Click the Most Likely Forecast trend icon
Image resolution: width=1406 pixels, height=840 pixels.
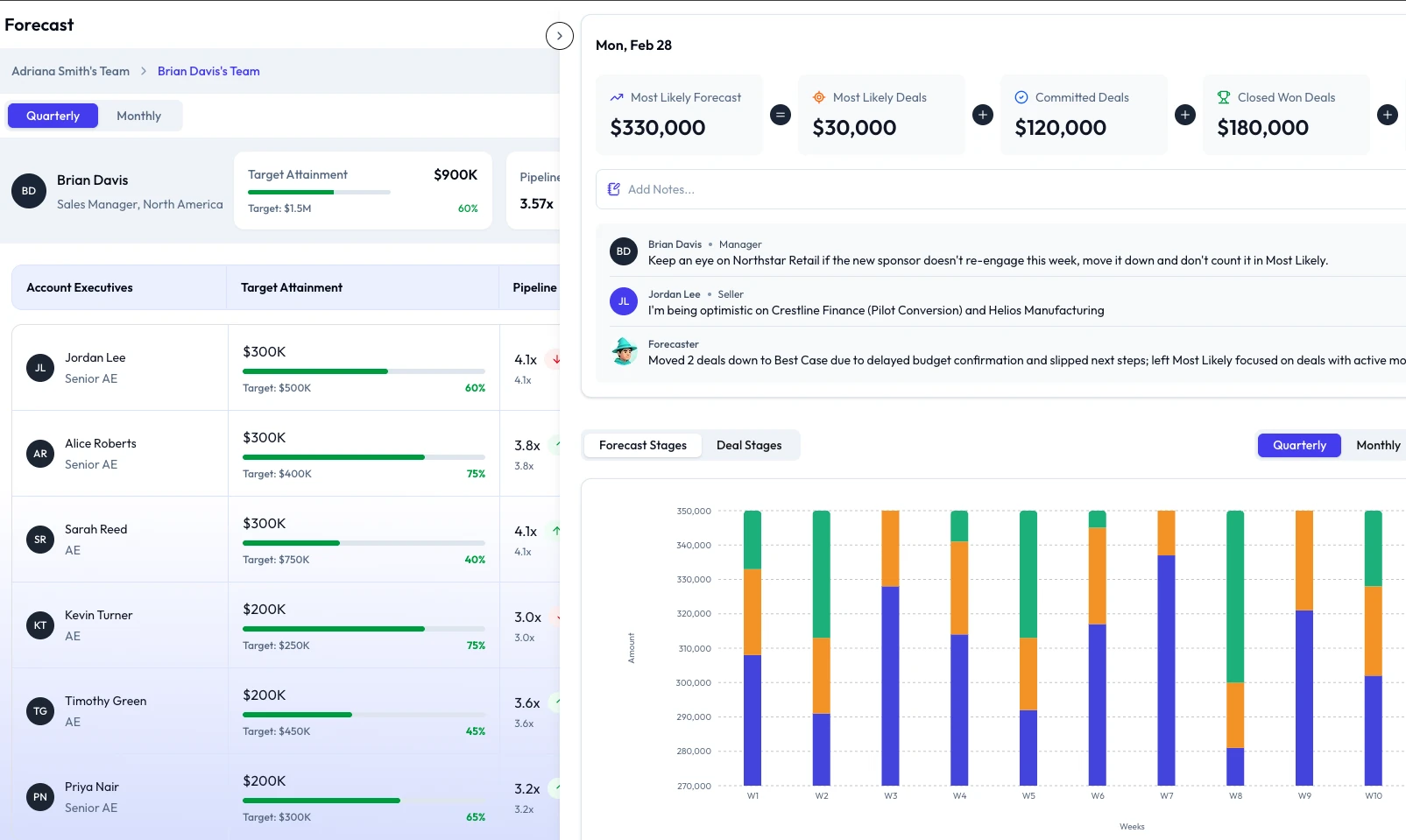(x=617, y=97)
